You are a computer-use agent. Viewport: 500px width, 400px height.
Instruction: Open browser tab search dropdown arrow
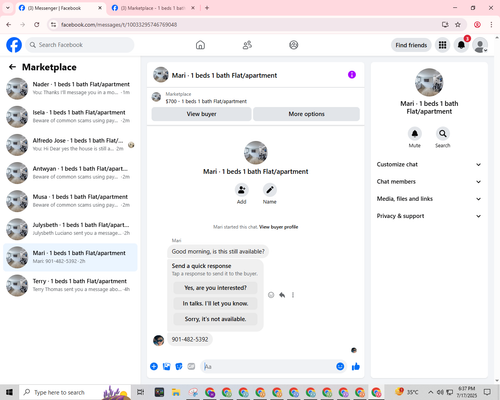(x=8, y=8)
